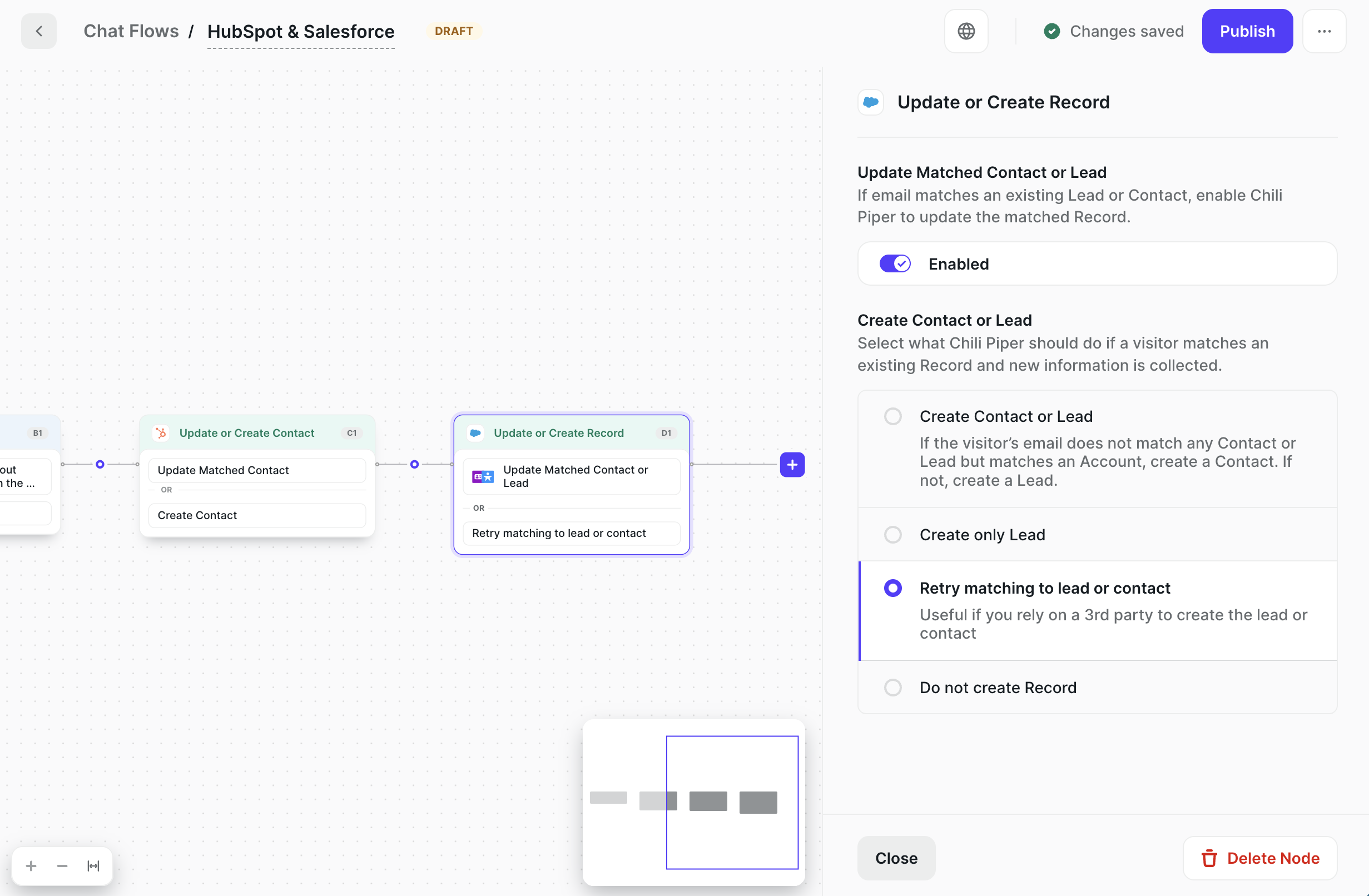The width and height of the screenshot is (1369, 896).
Task: Click the HubSpot icon on node C1
Action: [161, 432]
